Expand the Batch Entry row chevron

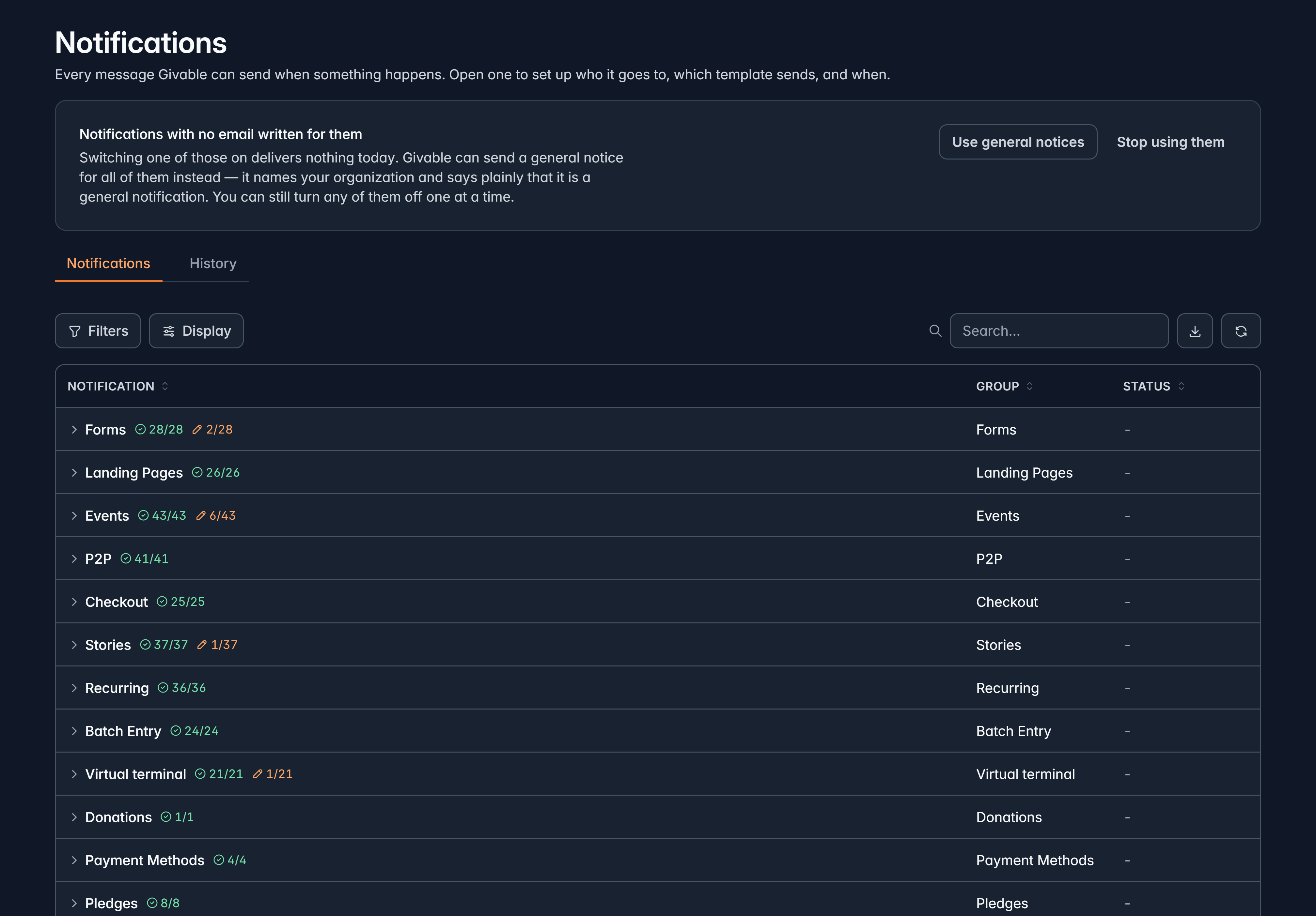tap(74, 731)
